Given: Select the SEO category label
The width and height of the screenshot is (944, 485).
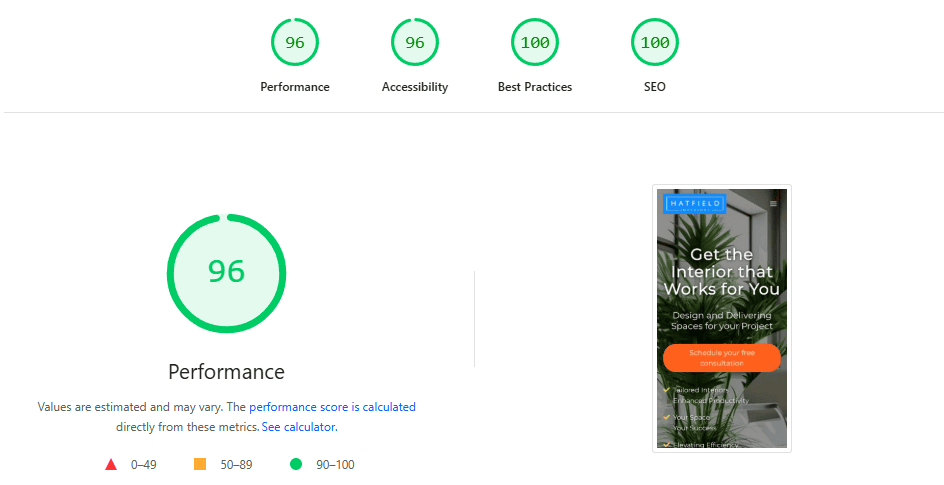Looking at the screenshot, I should (655, 87).
